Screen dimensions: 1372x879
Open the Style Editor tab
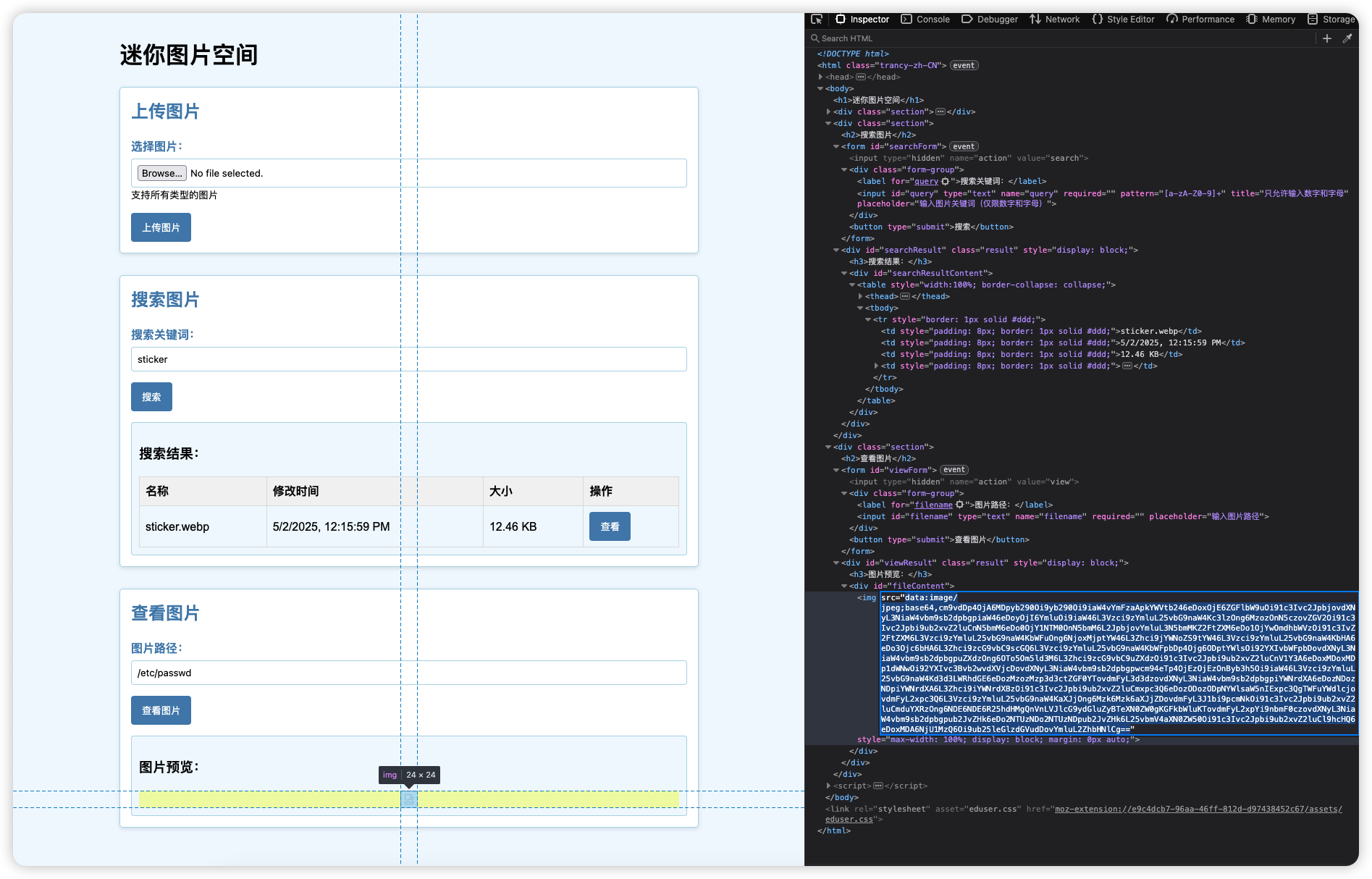(1123, 20)
